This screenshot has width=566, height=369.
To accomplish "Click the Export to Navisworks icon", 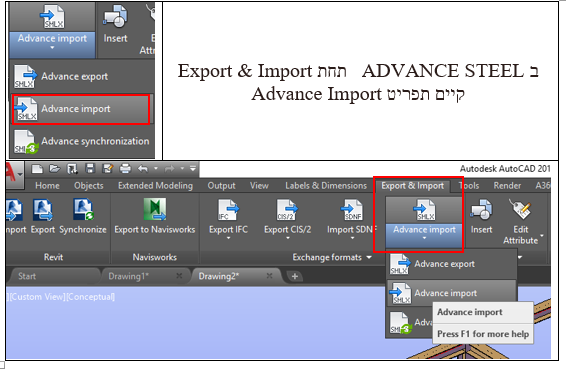I will click(155, 209).
